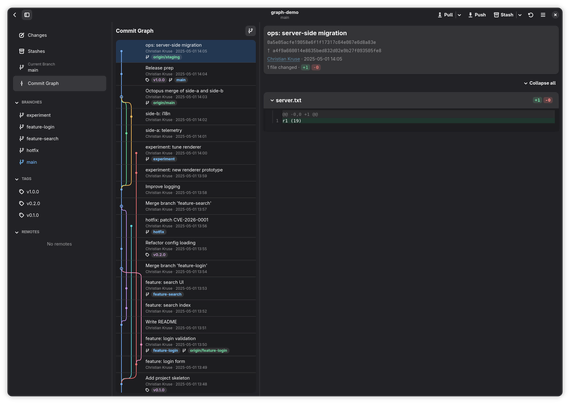Open the Stashes view
Screen dimensions: 570x404
coord(60,51)
